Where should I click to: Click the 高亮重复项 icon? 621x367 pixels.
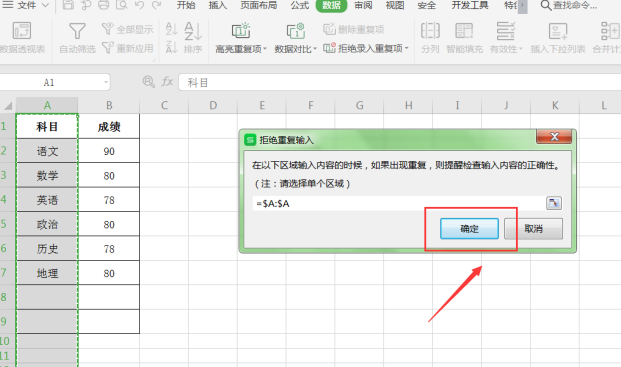pyautogui.click(x=241, y=31)
